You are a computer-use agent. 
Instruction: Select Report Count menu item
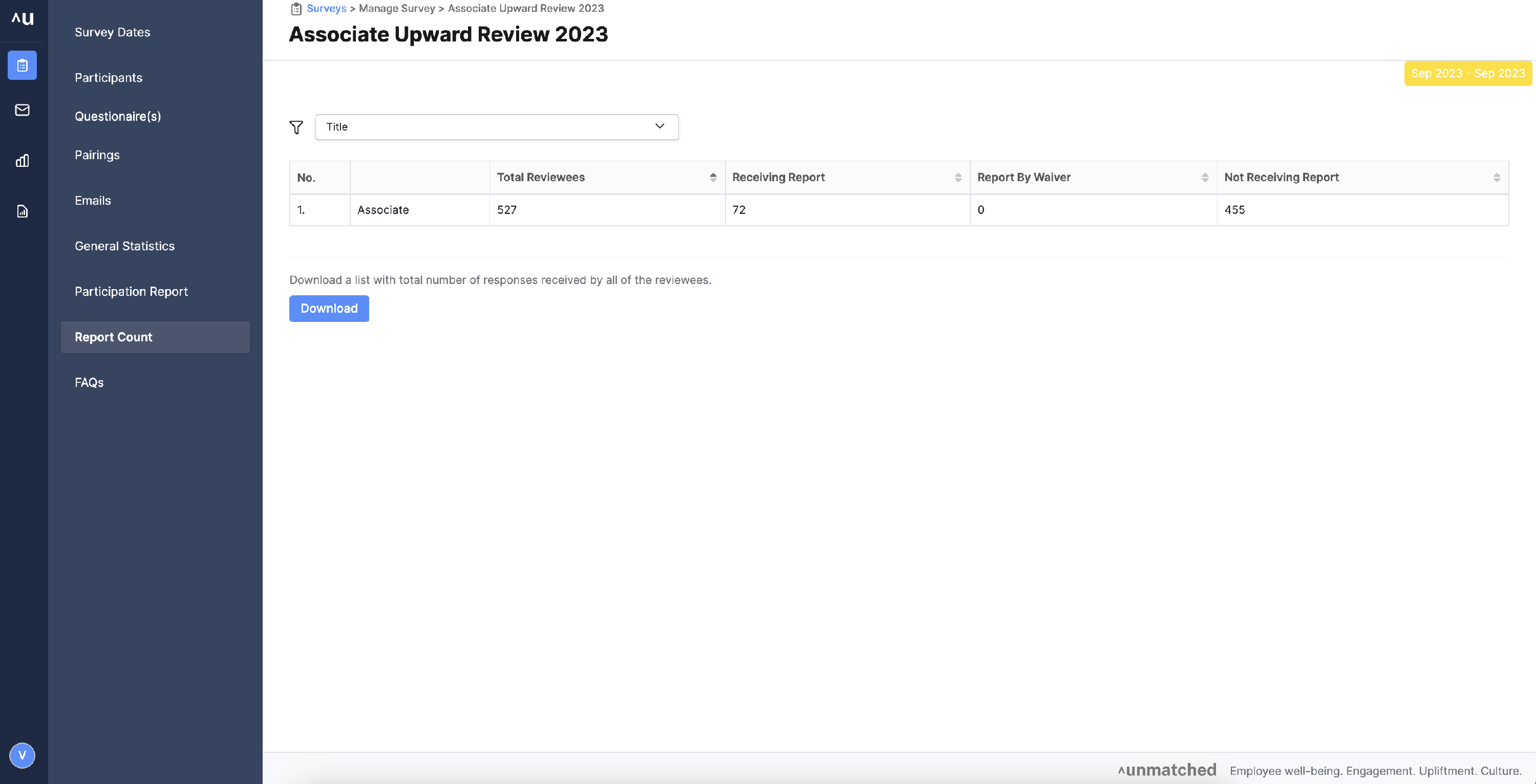click(x=155, y=337)
